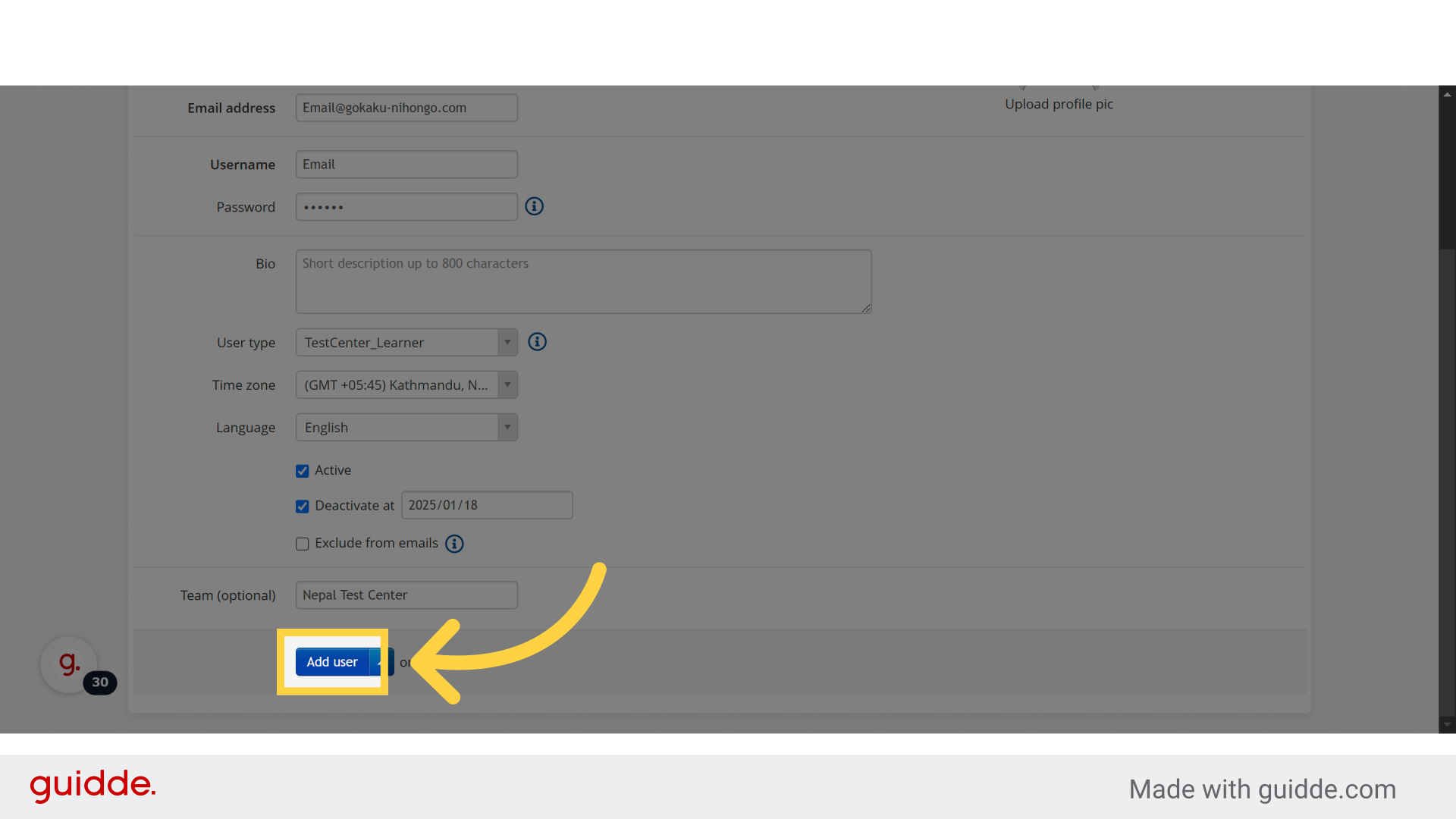
Task: Uncheck the Active checkbox
Action: tap(303, 471)
